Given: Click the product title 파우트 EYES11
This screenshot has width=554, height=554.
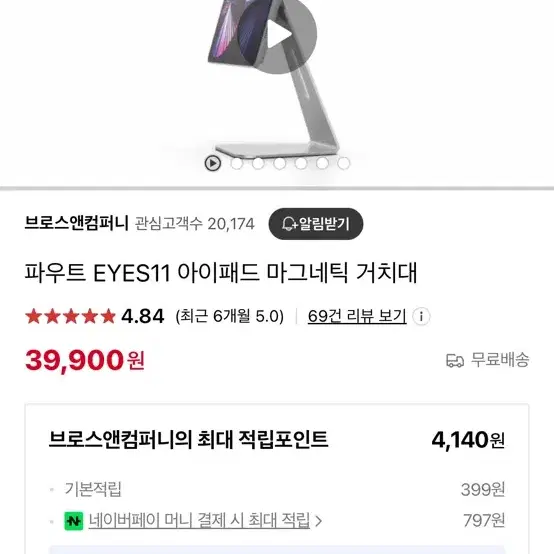Looking at the screenshot, I should [x=221, y=273].
